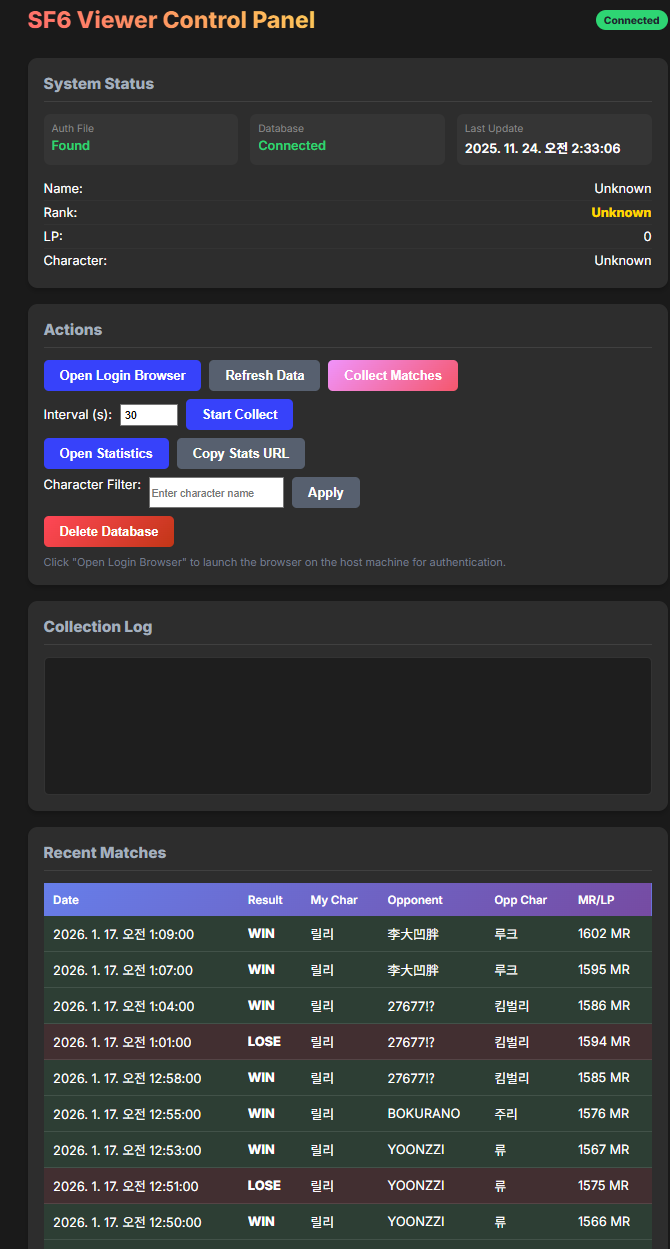Select match dated 오전 1:07:00

[347, 970]
